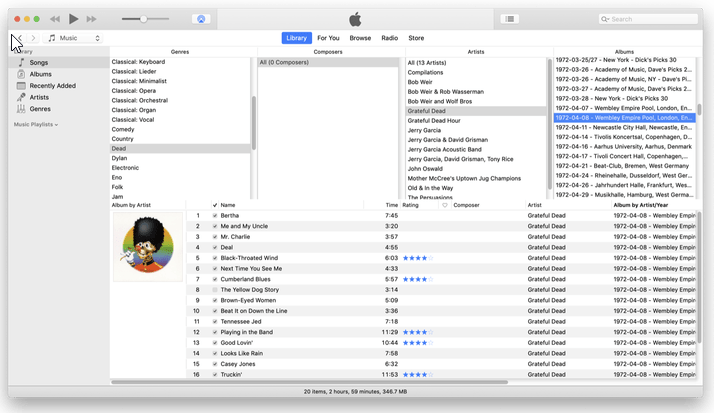Click the Artists microphone icon in sidebar

[x=21, y=97]
